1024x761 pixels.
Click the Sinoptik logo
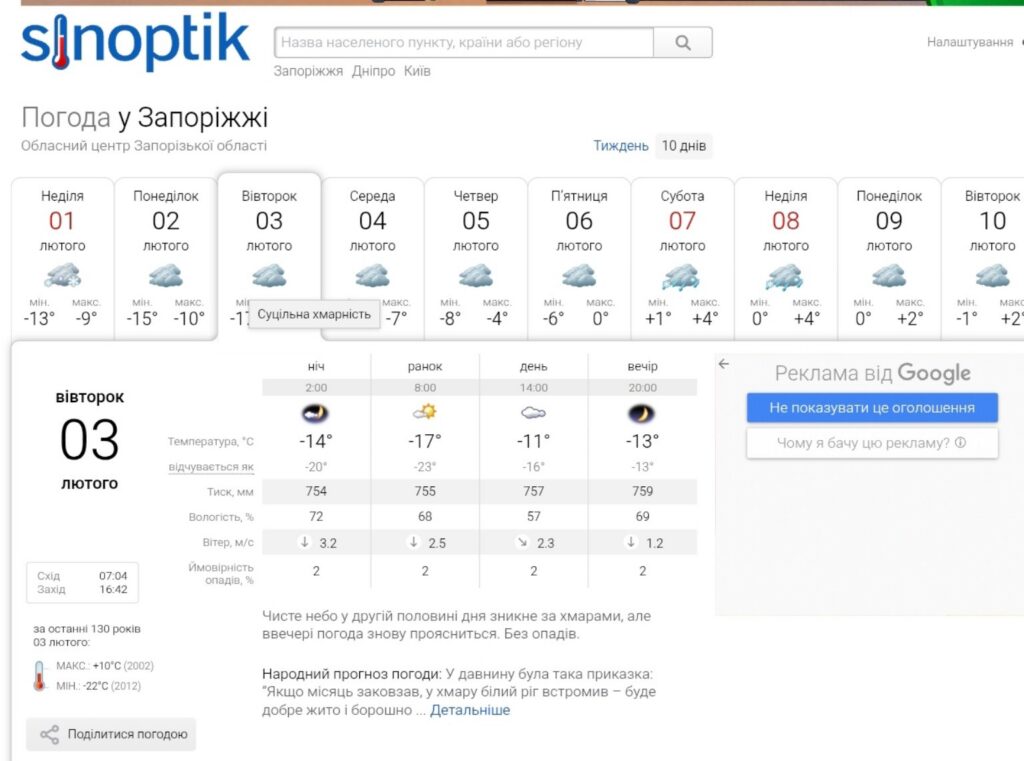135,42
